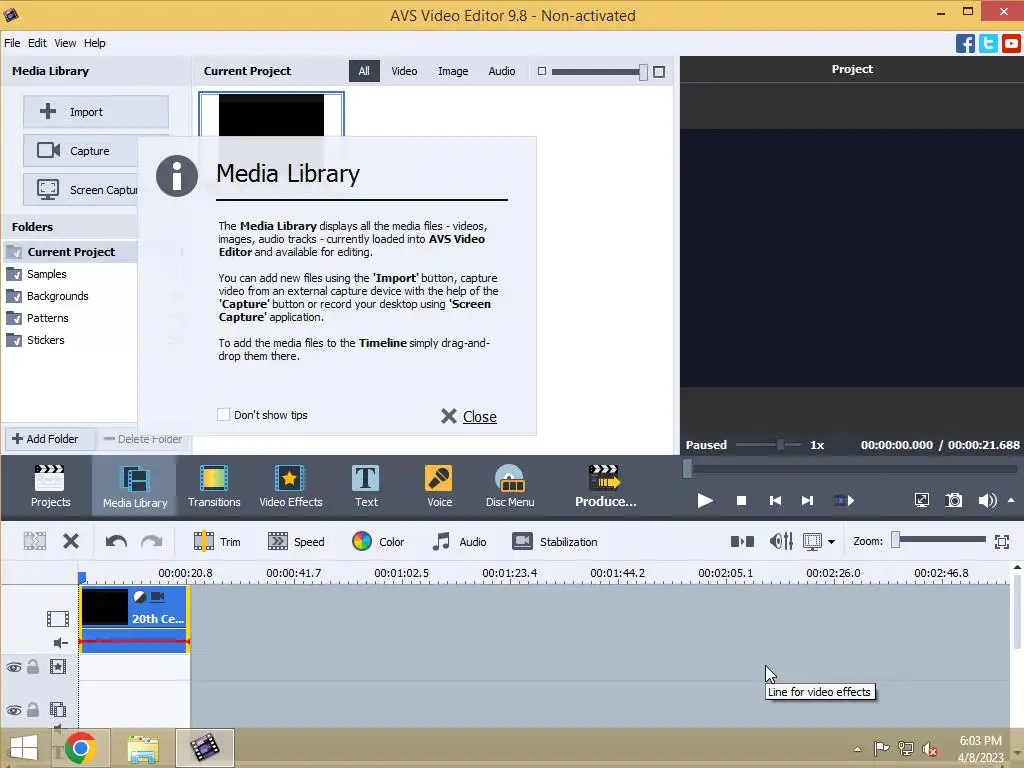Image resolution: width=1024 pixels, height=768 pixels.
Task: Click the Add Folder button
Action: point(50,439)
